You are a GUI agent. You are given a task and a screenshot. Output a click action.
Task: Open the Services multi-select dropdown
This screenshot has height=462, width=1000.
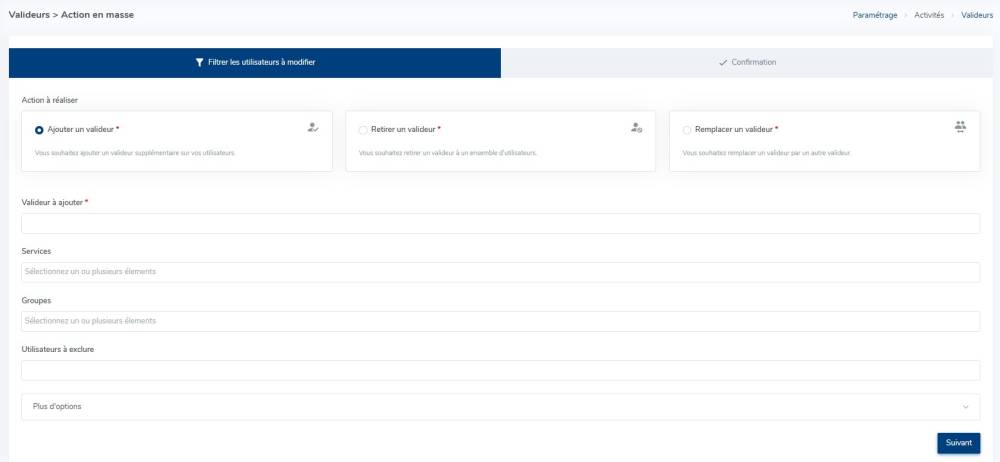500,272
